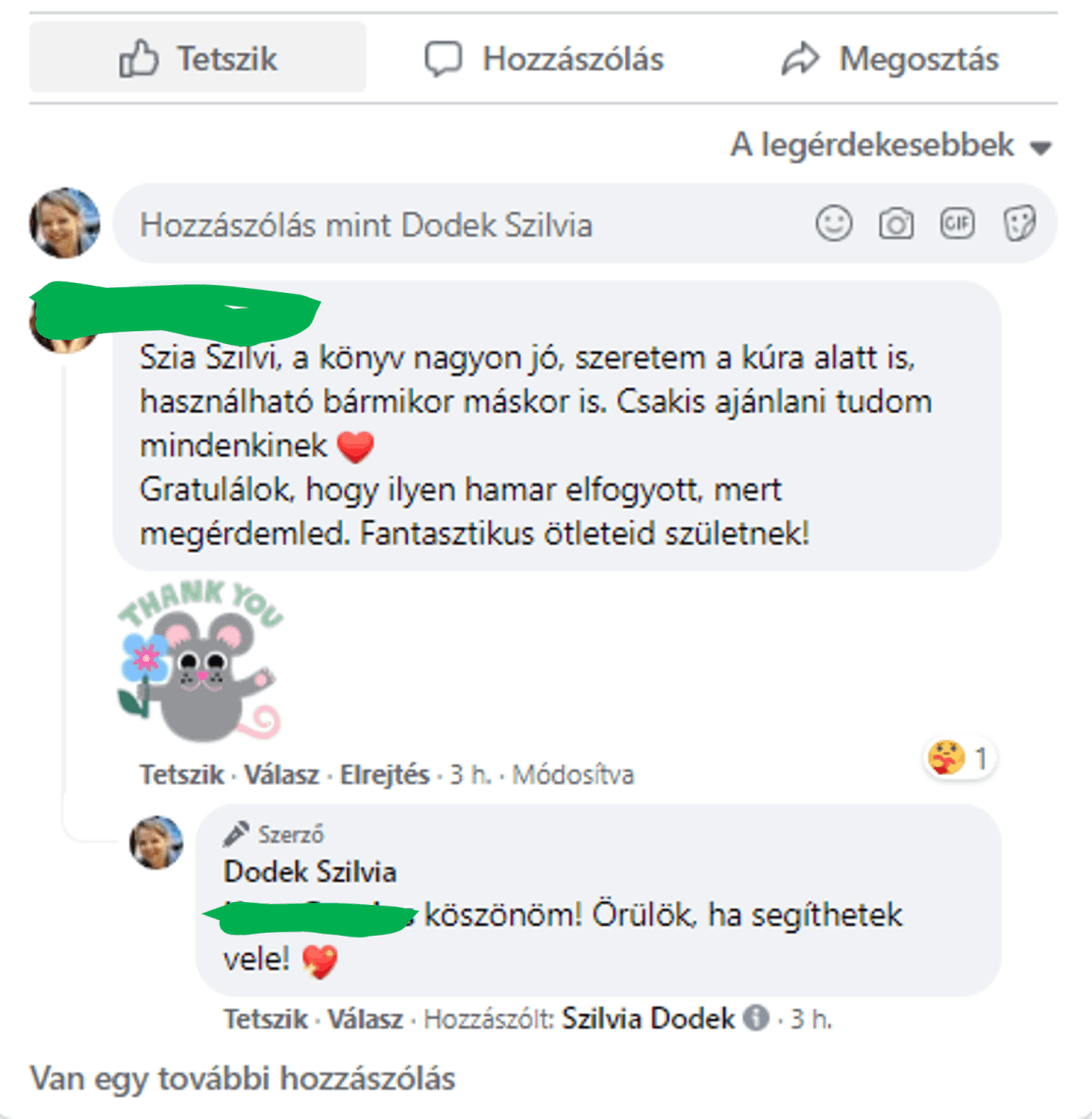The image size is (1092, 1119).
Task: Open the Módosítva edit history link
Action: tap(573, 774)
